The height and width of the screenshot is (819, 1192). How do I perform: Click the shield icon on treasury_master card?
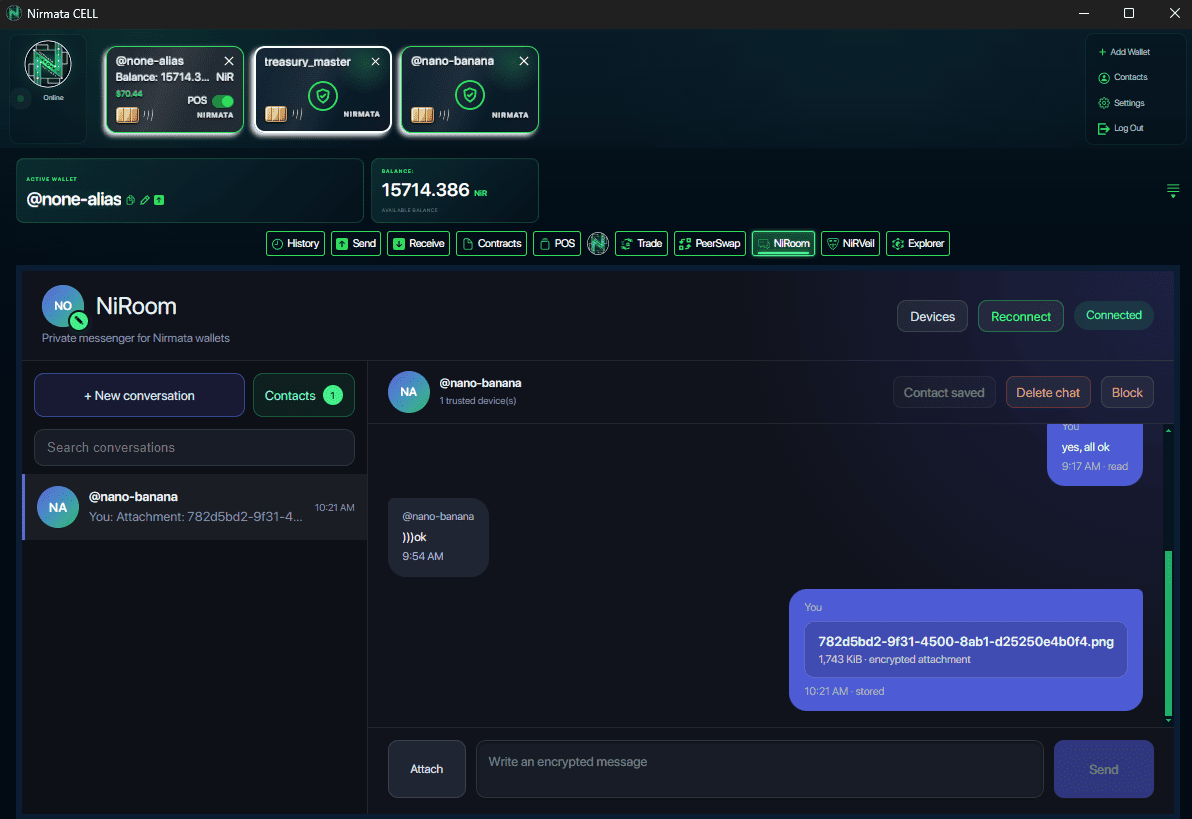point(323,96)
